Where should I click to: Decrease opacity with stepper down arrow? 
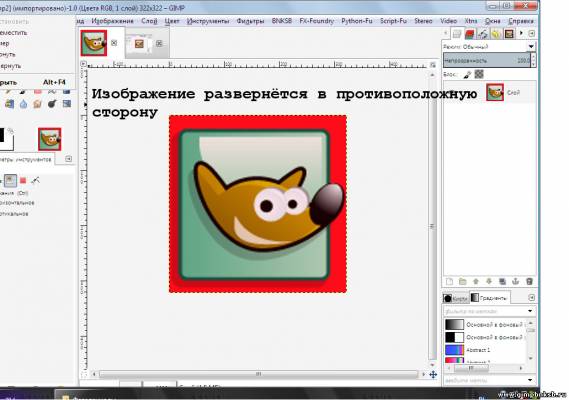pyautogui.click(x=533, y=64)
